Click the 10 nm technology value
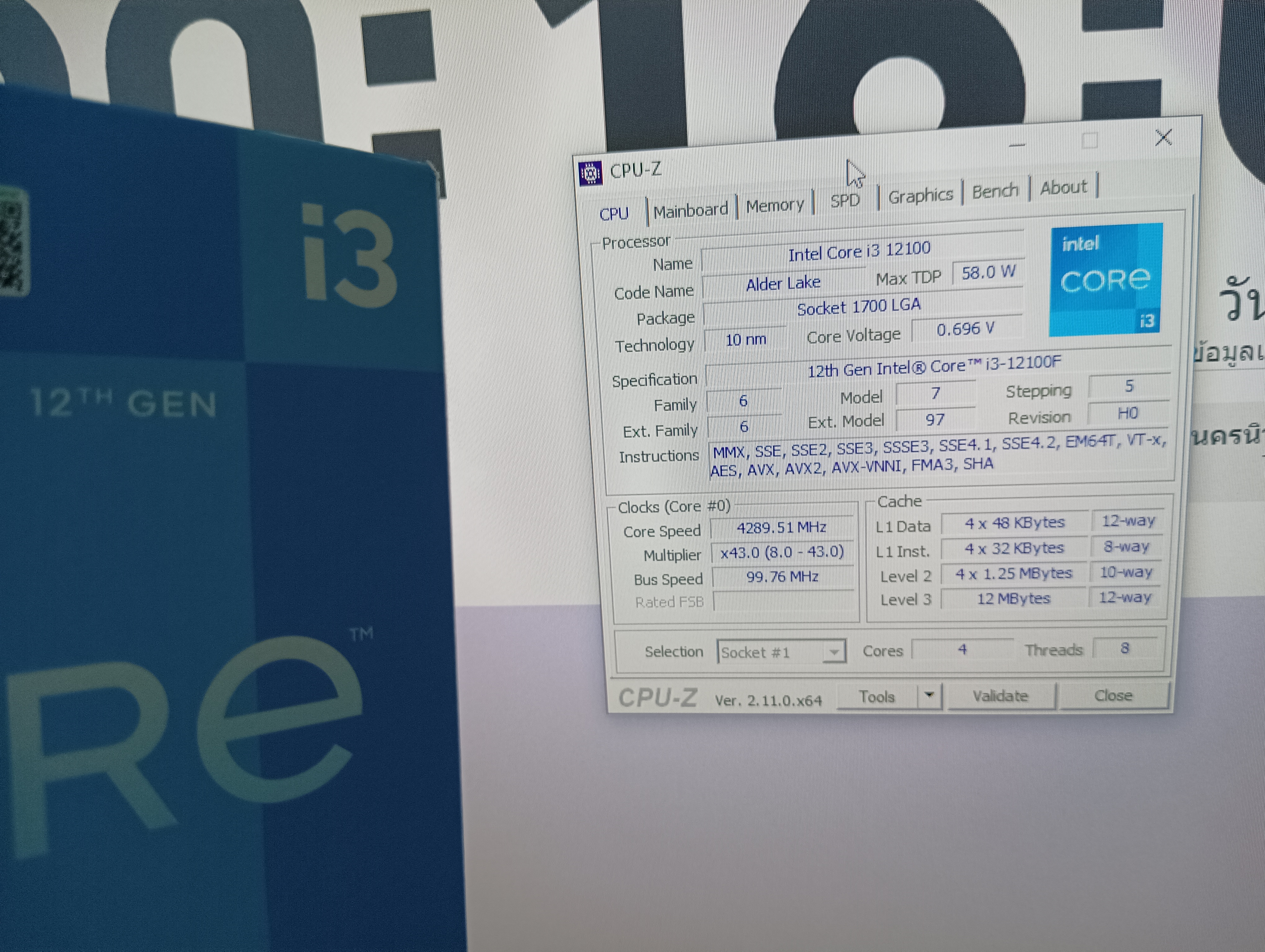The width and height of the screenshot is (1265, 952). (x=745, y=340)
